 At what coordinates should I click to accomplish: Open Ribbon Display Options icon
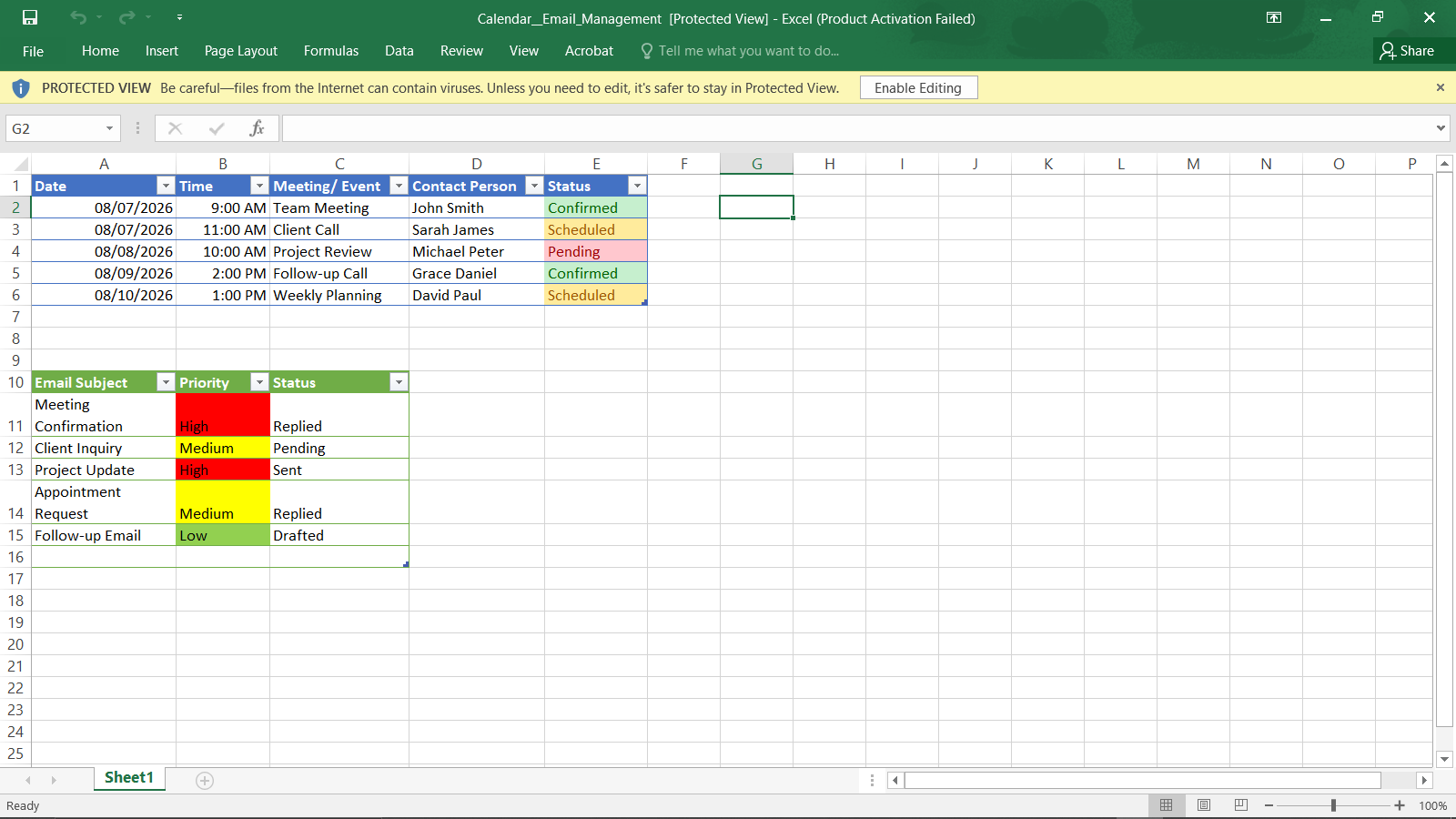tap(1274, 17)
